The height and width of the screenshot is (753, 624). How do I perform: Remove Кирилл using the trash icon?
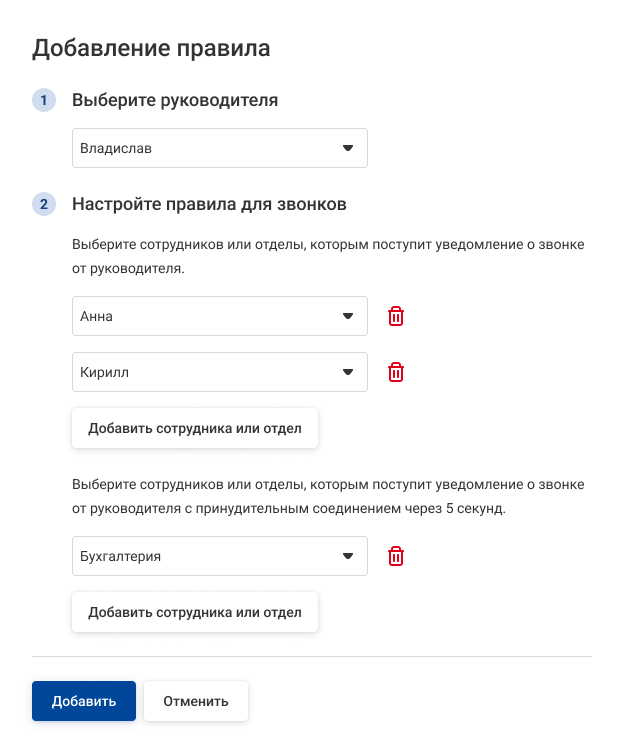coord(396,372)
